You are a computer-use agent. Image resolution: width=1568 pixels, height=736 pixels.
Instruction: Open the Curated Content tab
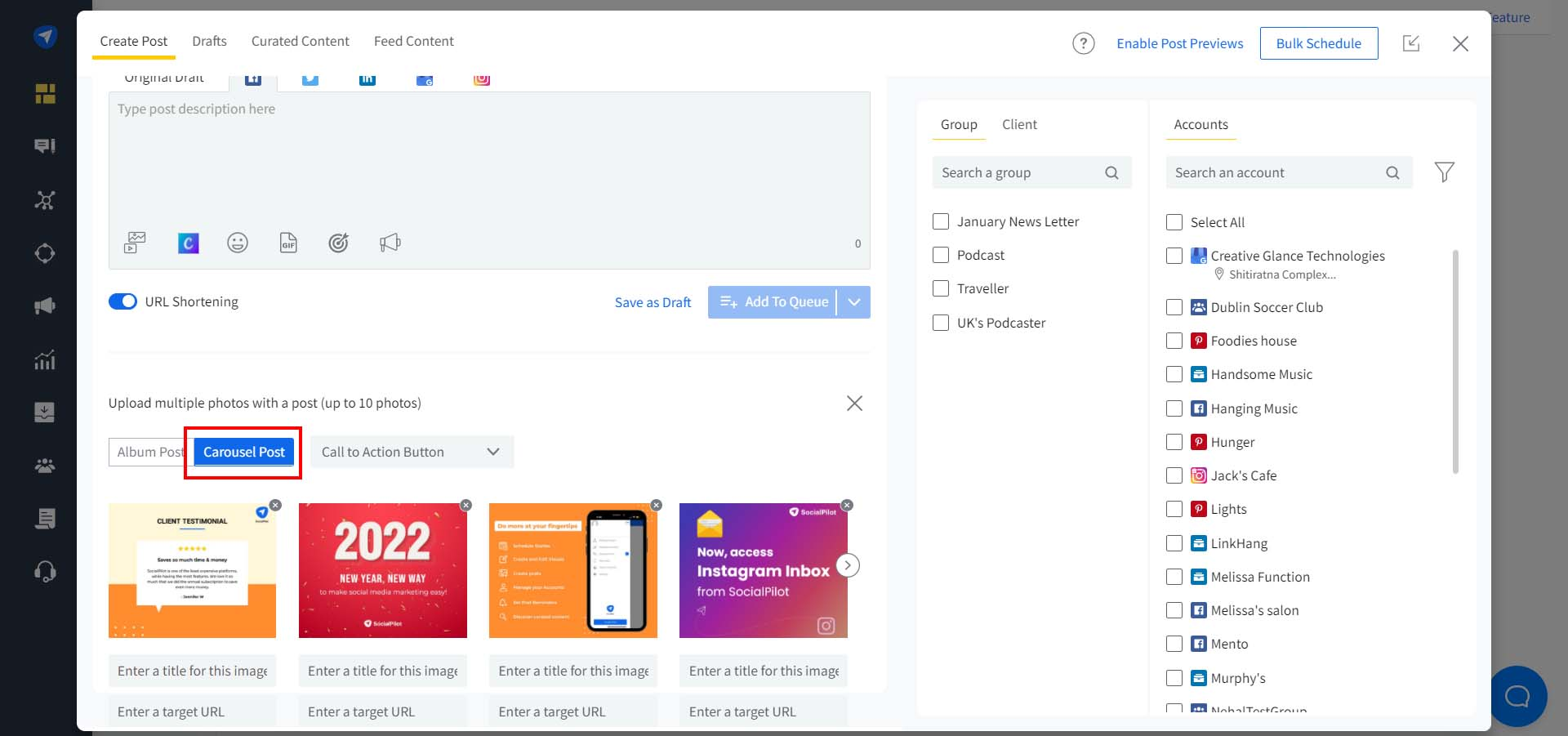tap(300, 41)
